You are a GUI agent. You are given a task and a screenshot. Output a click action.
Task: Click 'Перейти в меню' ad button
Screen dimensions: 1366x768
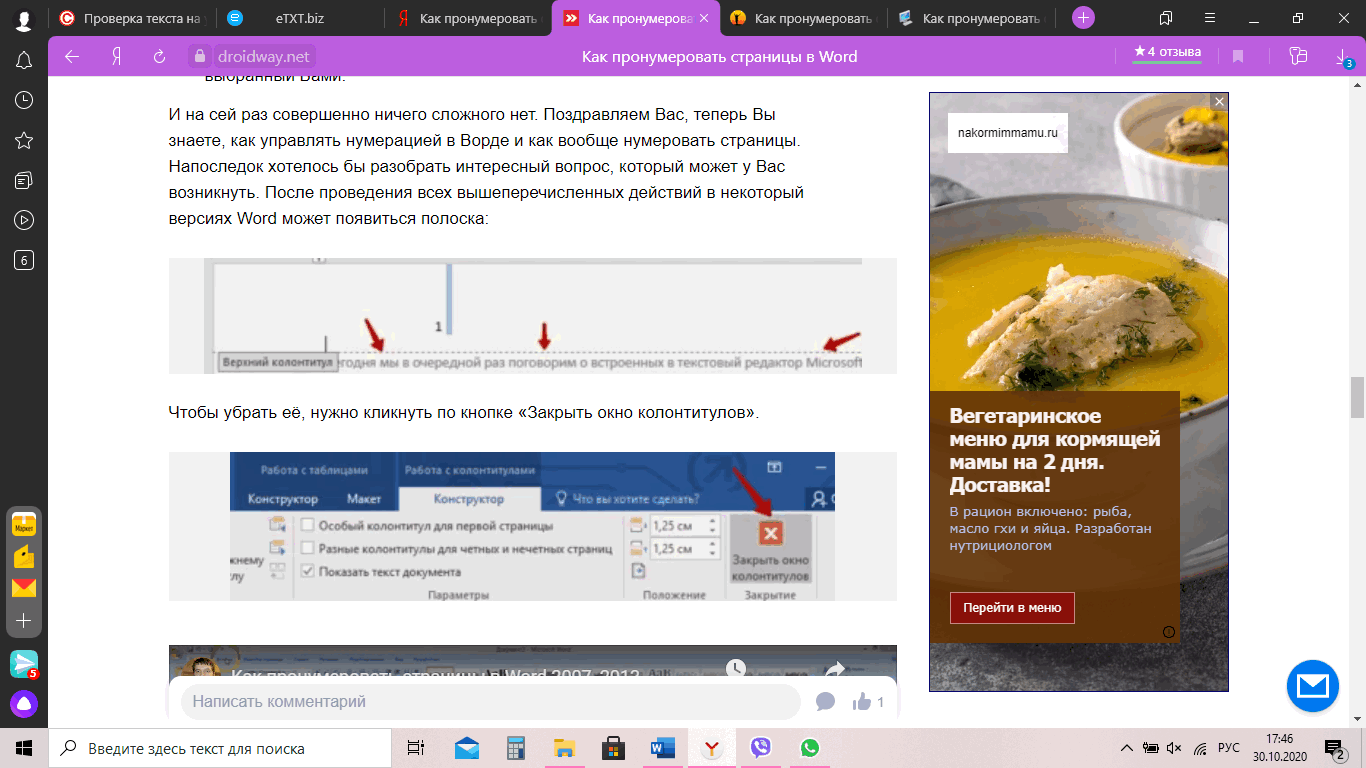tap(1012, 608)
